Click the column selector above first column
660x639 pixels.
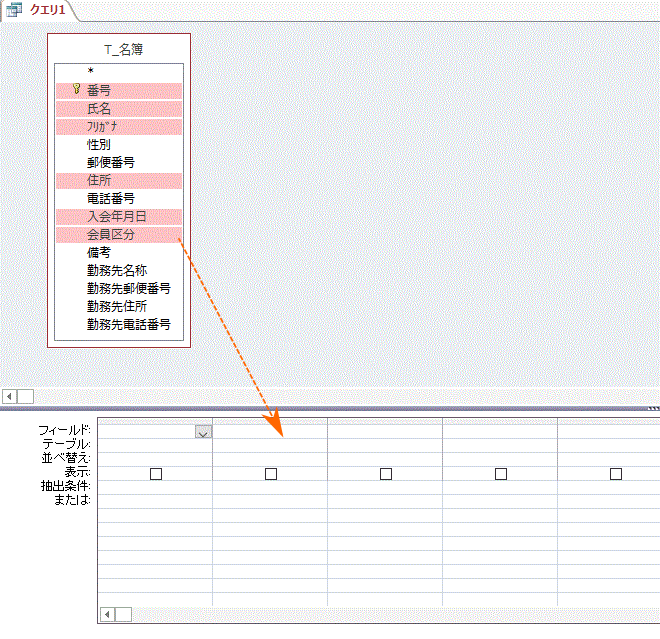pyautogui.click(x=155, y=421)
